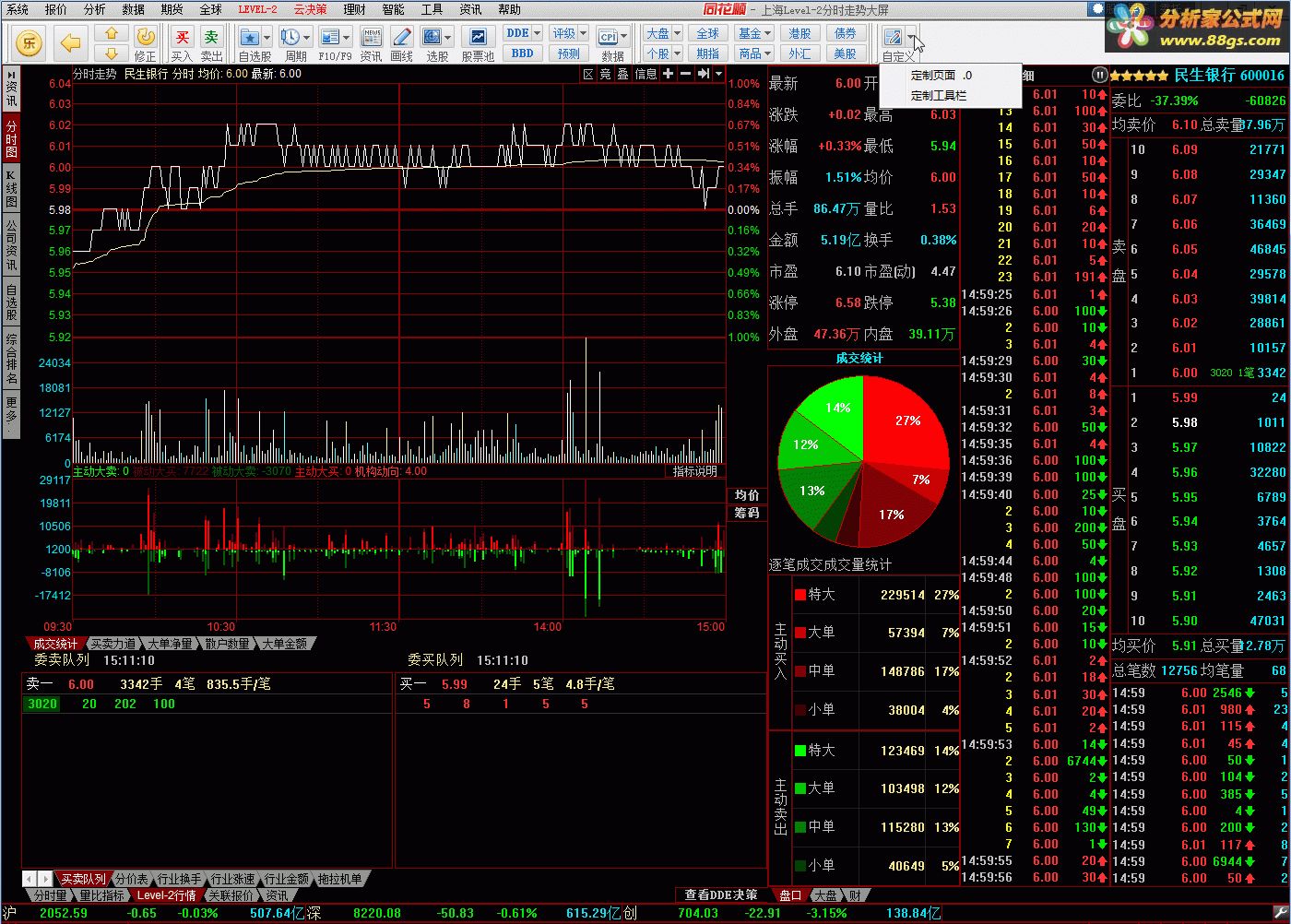This screenshot has height=924, width=1291.
Task: Click the CPI 数据 icon
Action: pos(608,37)
